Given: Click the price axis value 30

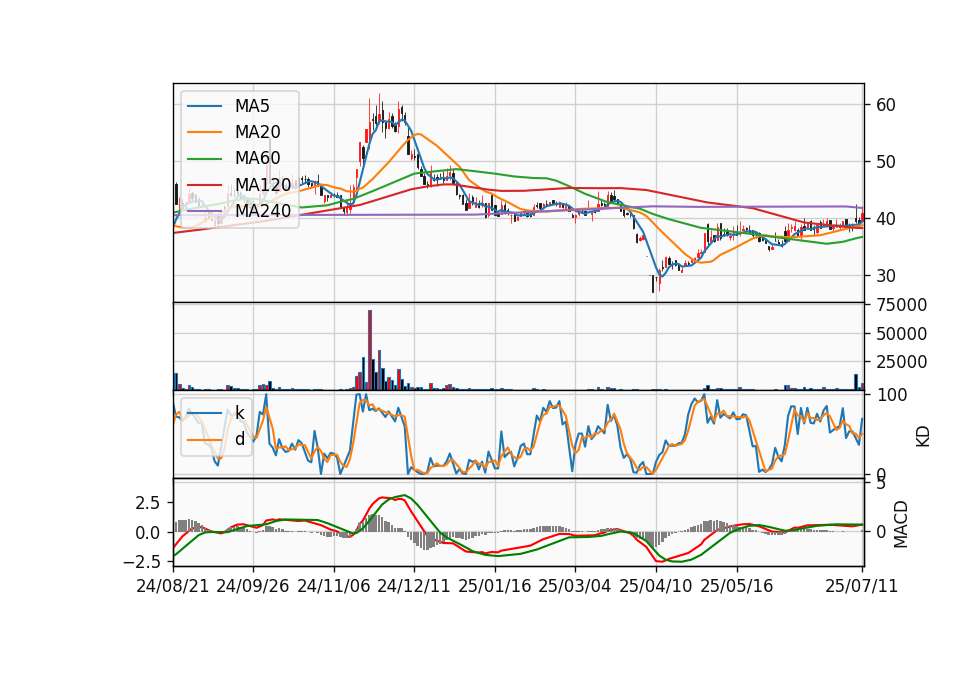Looking at the screenshot, I should [886, 276].
